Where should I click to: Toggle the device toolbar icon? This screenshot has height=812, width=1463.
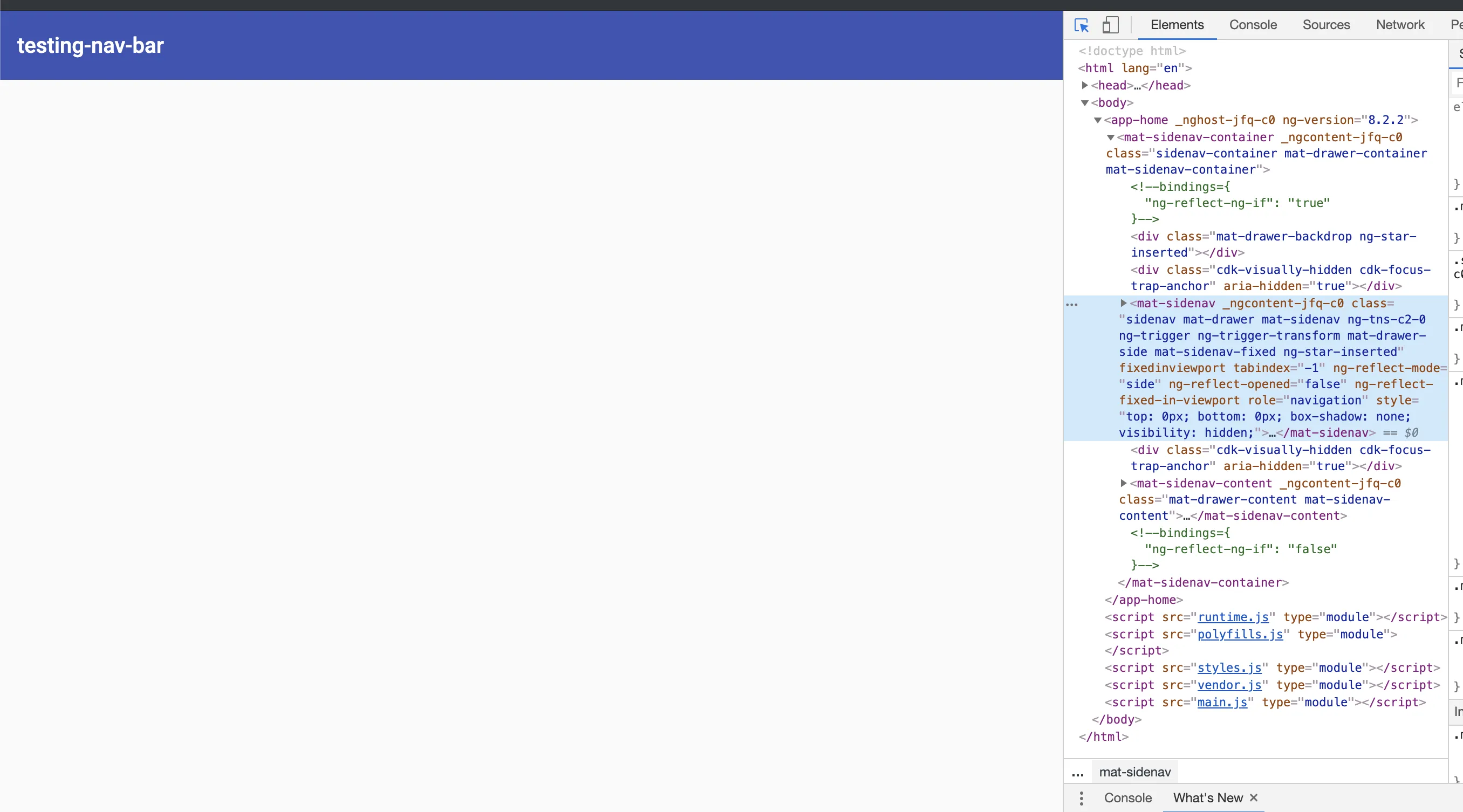1110,25
